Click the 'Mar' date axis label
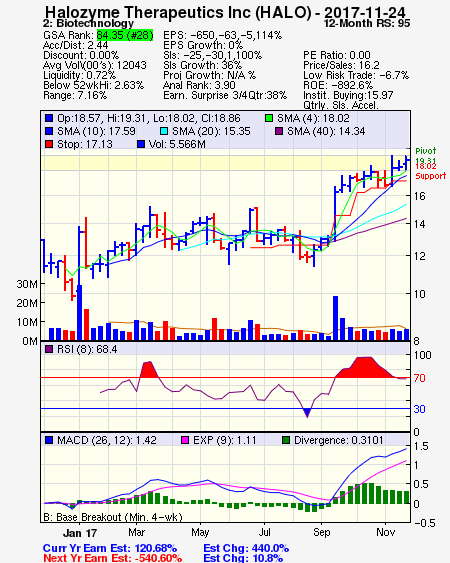The image size is (450, 563). (x=136, y=532)
